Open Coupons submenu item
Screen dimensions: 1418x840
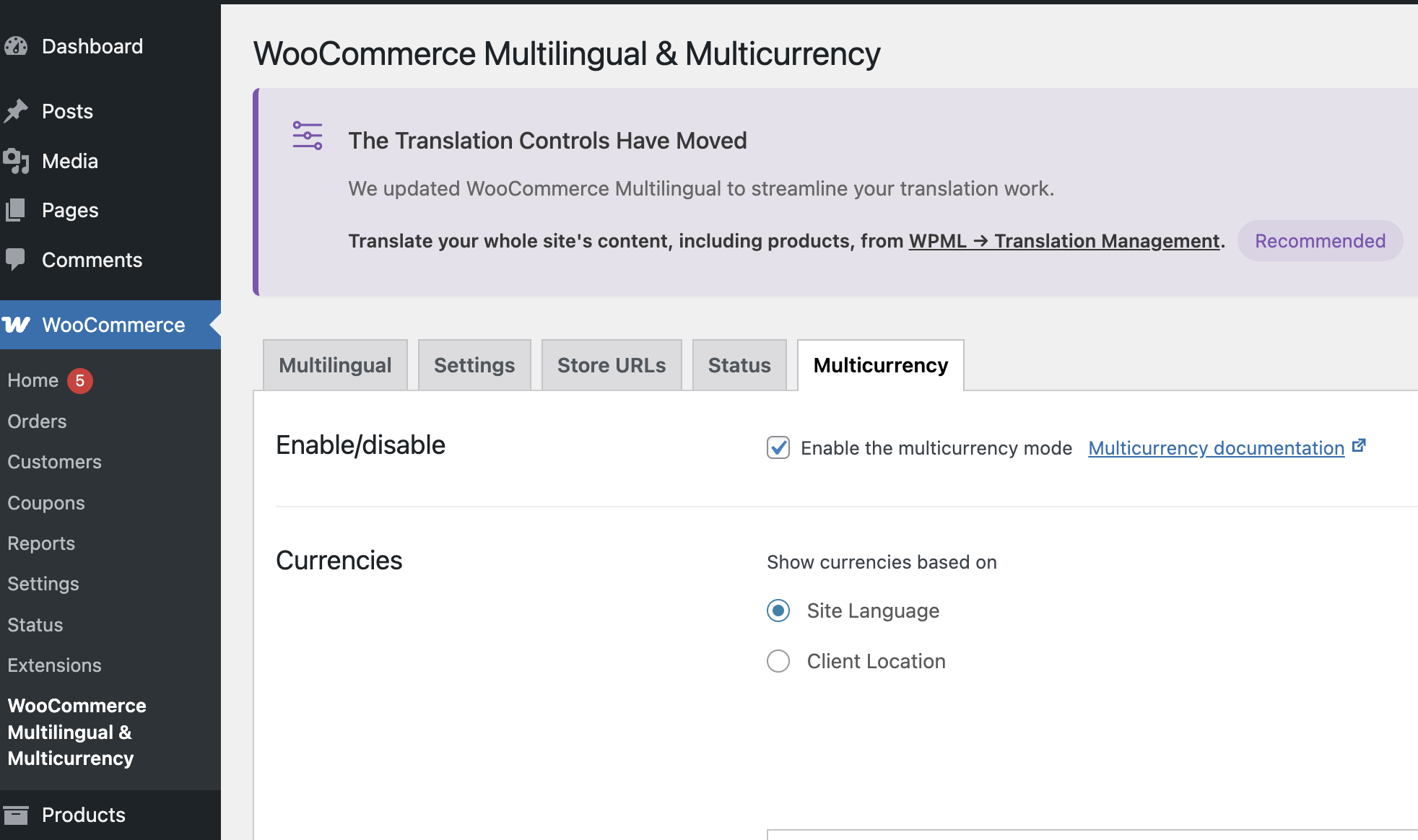46,503
